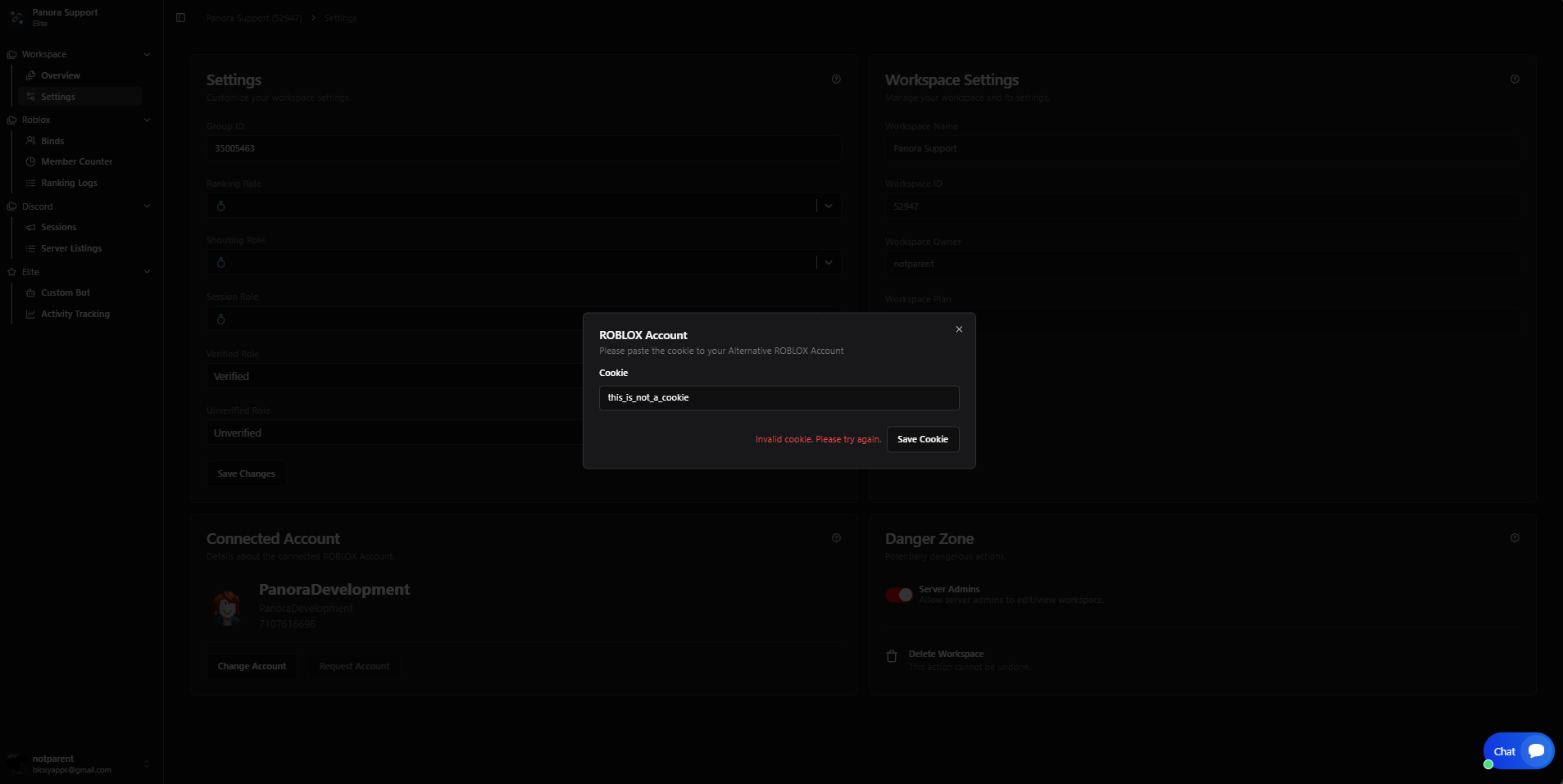Select Settings in the sidebar
The image size is (1563, 784).
[x=80, y=97]
